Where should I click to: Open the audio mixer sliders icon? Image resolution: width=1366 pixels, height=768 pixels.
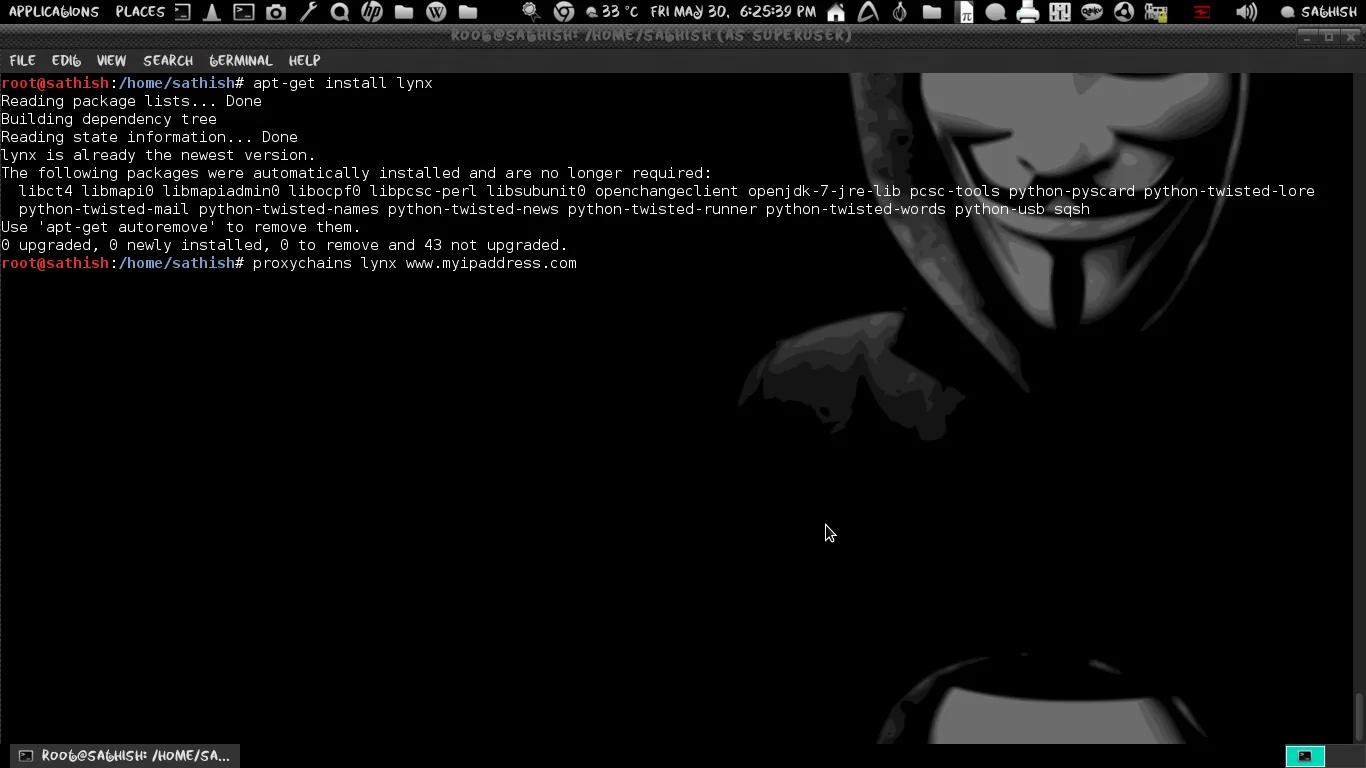(1060, 12)
